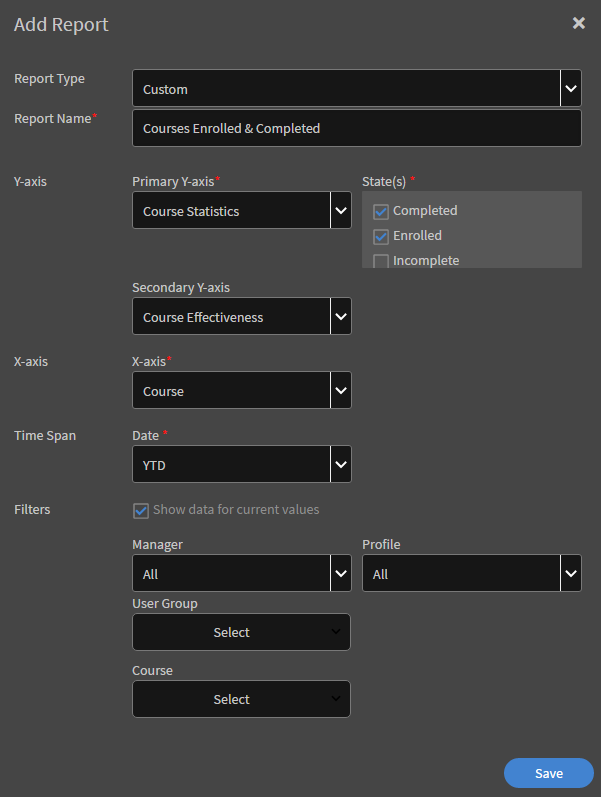Open the Date time span dropdown
The width and height of the screenshot is (601, 797).
click(341, 465)
